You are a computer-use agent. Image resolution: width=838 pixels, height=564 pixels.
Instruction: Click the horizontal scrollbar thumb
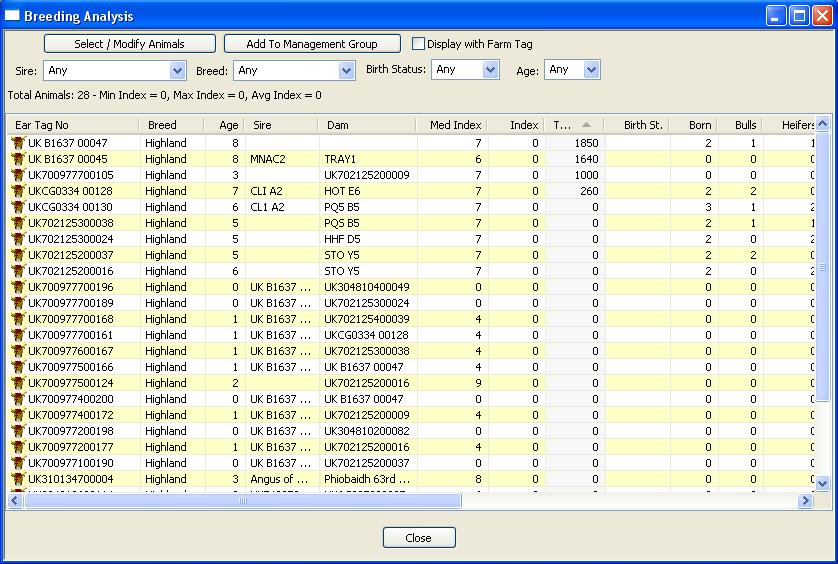point(240,501)
